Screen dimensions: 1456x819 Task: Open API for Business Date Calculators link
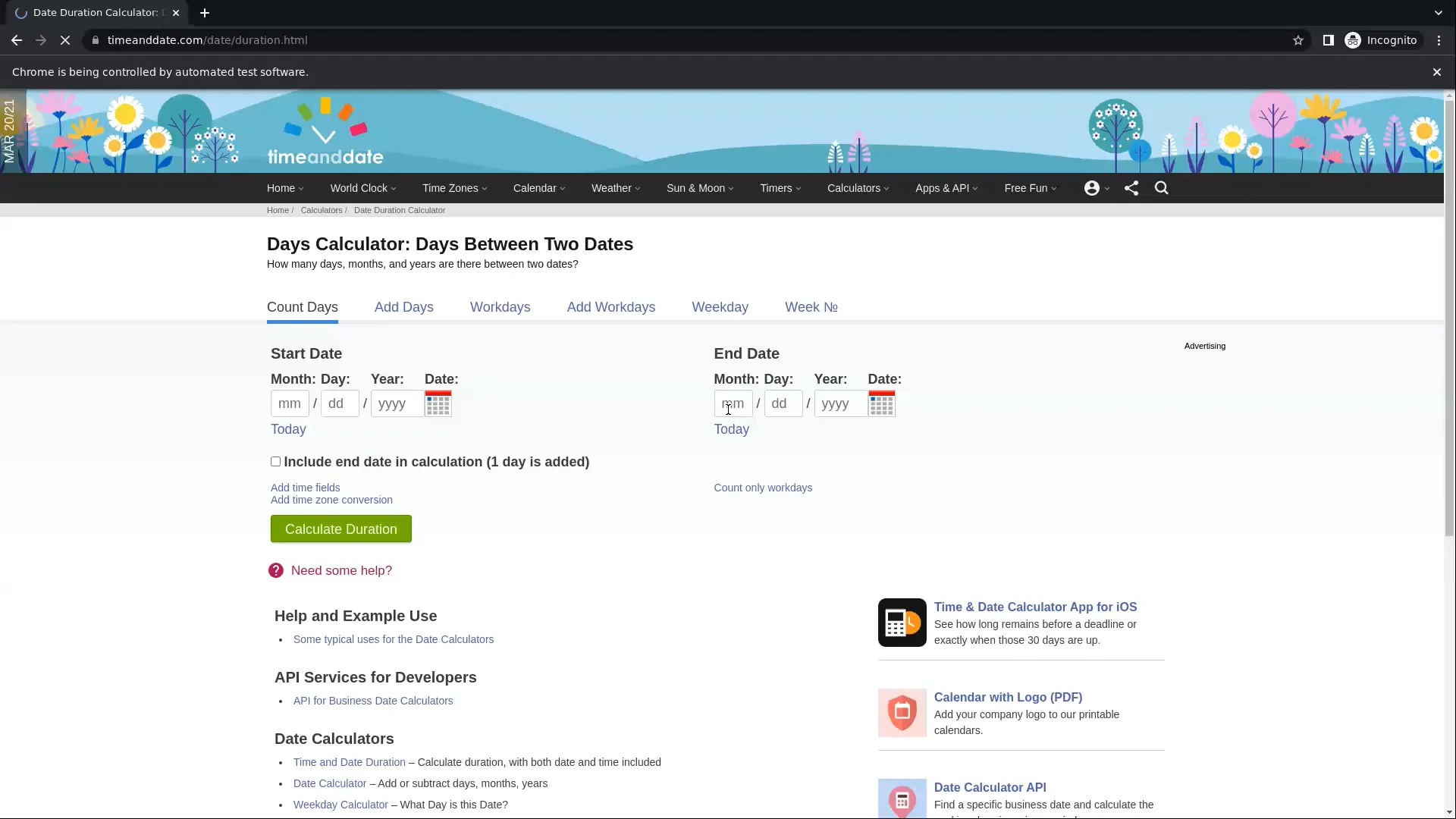pyautogui.click(x=373, y=701)
